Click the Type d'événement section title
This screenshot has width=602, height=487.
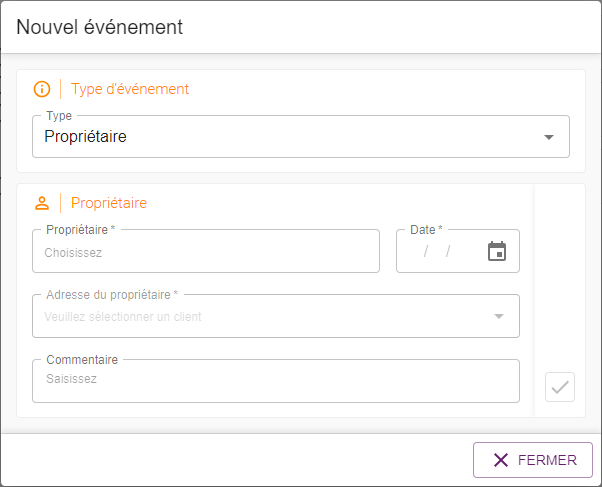pyautogui.click(x=130, y=89)
